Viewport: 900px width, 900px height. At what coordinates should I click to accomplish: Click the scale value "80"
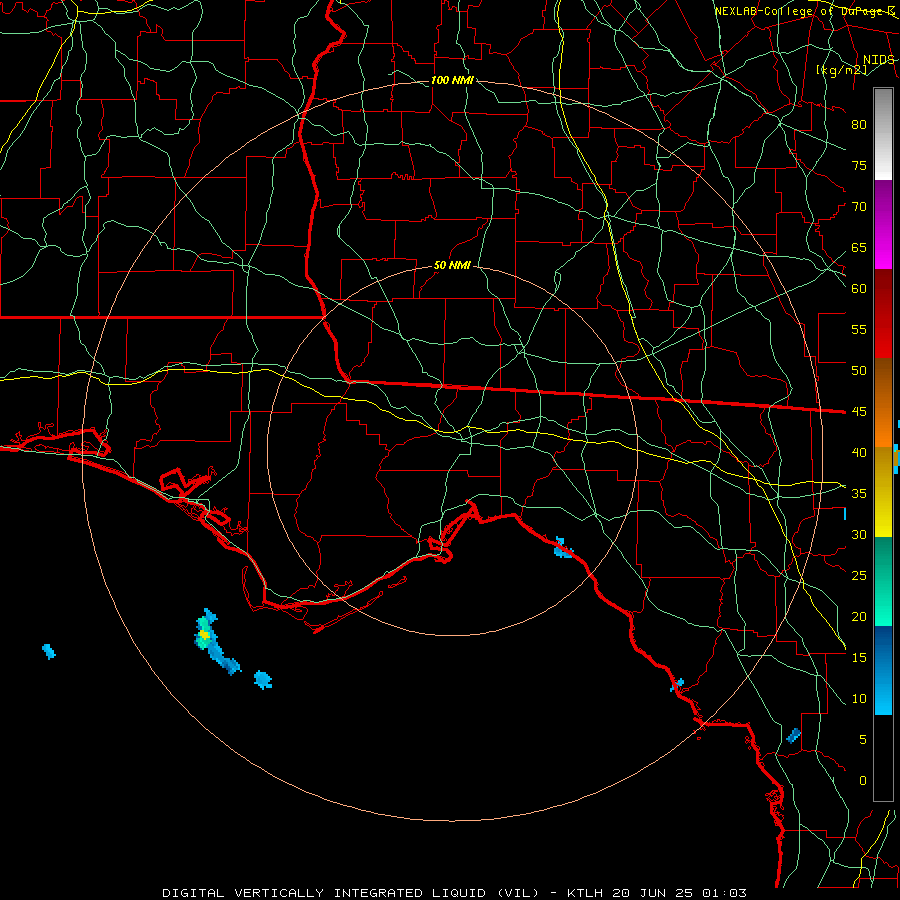point(859,125)
